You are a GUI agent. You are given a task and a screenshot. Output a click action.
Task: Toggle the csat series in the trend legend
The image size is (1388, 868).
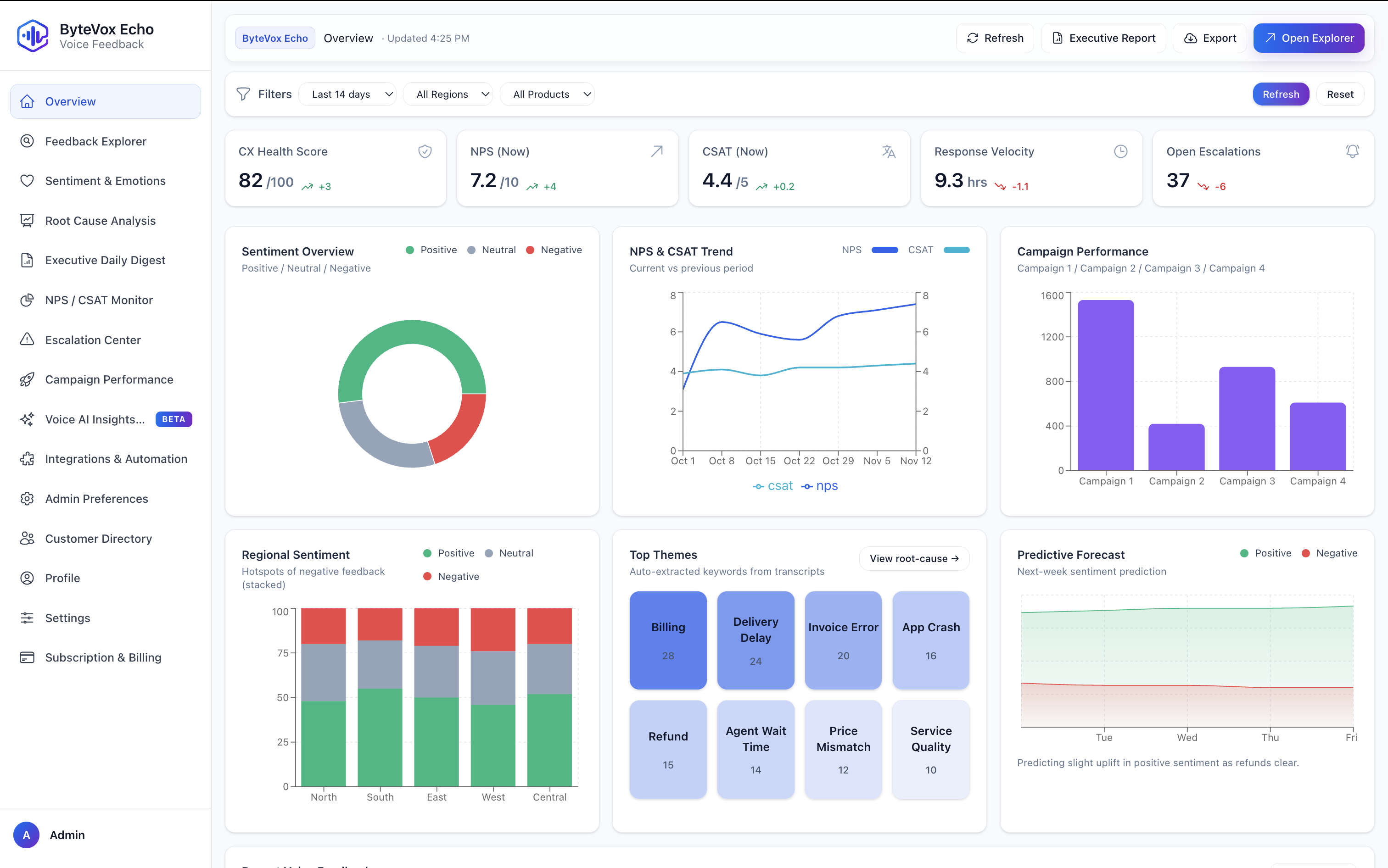(x=772, y=485)
